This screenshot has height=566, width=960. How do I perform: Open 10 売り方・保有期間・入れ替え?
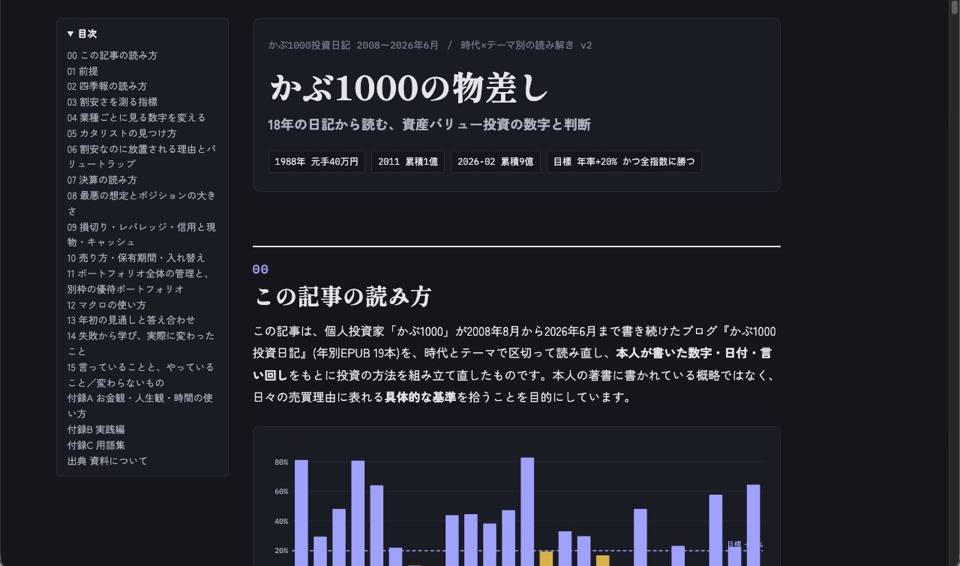[x=137, y=257]
